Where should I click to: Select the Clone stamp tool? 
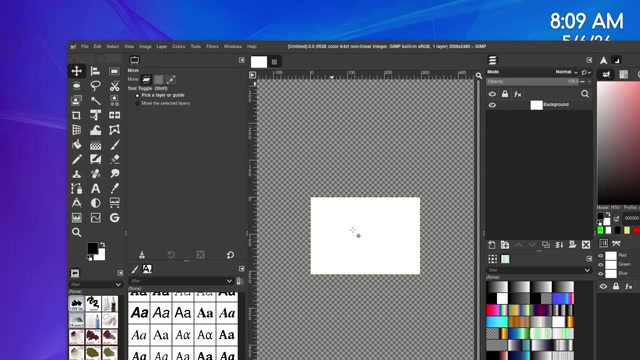click(x=76, y=174)
